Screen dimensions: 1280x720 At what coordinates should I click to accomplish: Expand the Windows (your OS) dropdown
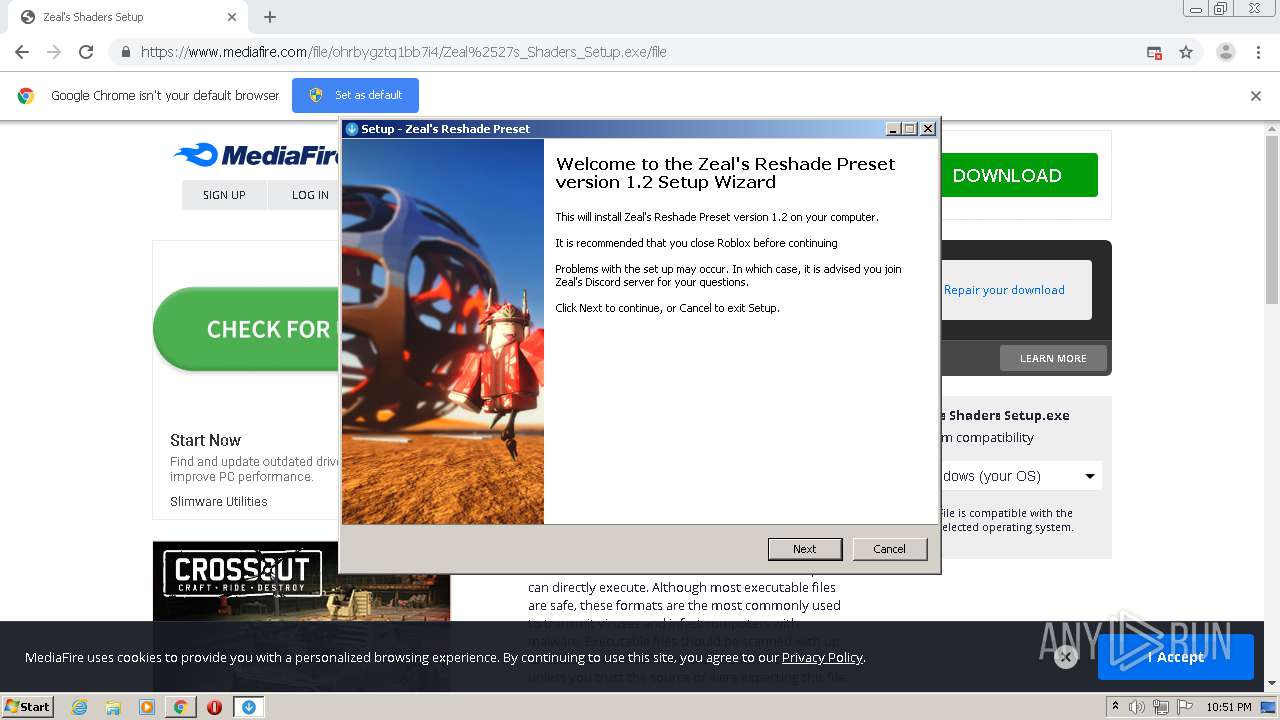pyautogui.click(x=1020, y=476)
